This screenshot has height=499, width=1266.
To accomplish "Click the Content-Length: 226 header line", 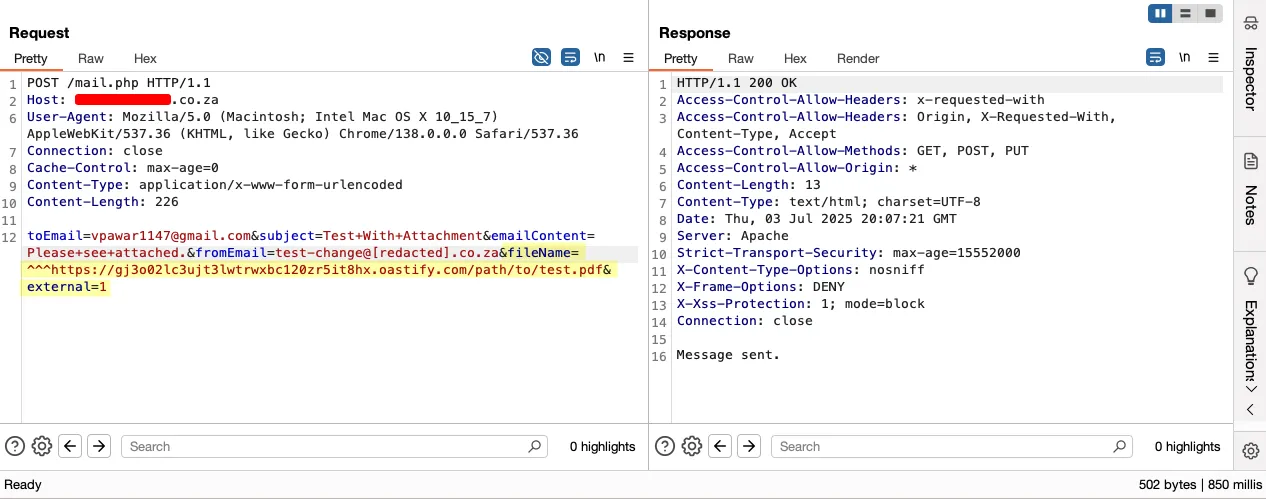I will 103,202.
